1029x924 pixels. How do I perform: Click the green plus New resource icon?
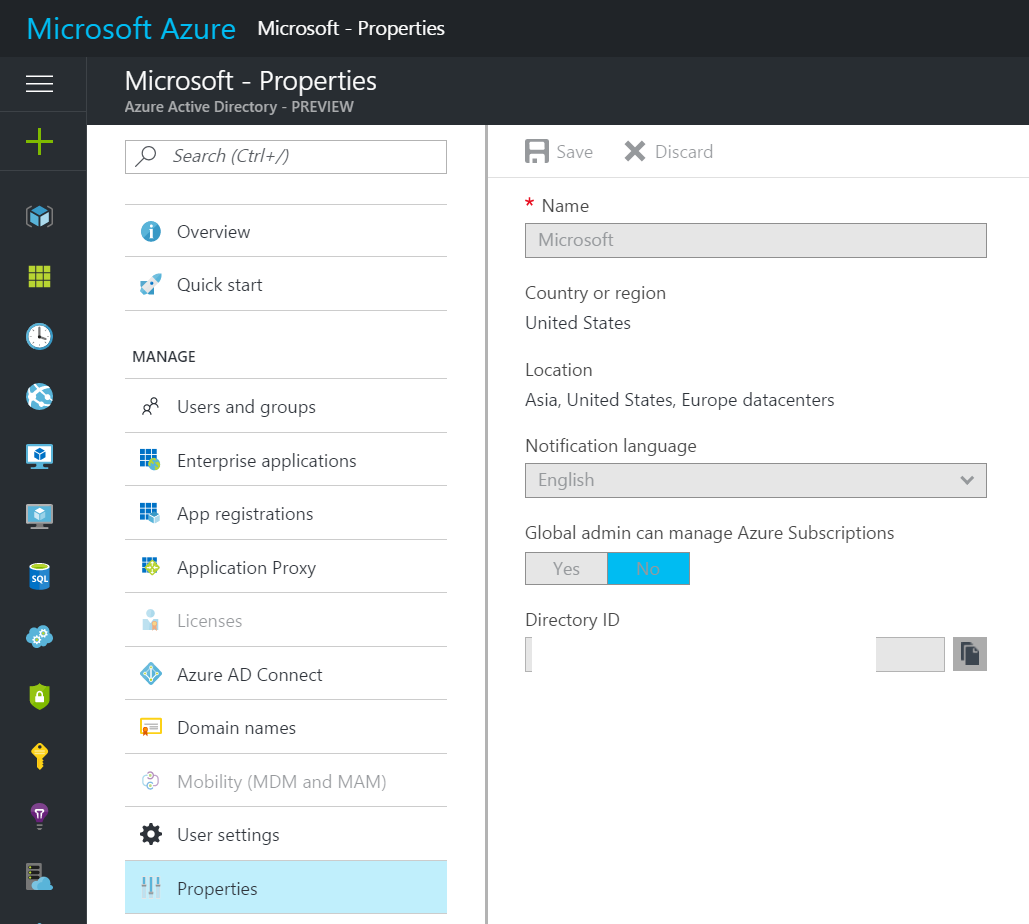click(40, 142)
